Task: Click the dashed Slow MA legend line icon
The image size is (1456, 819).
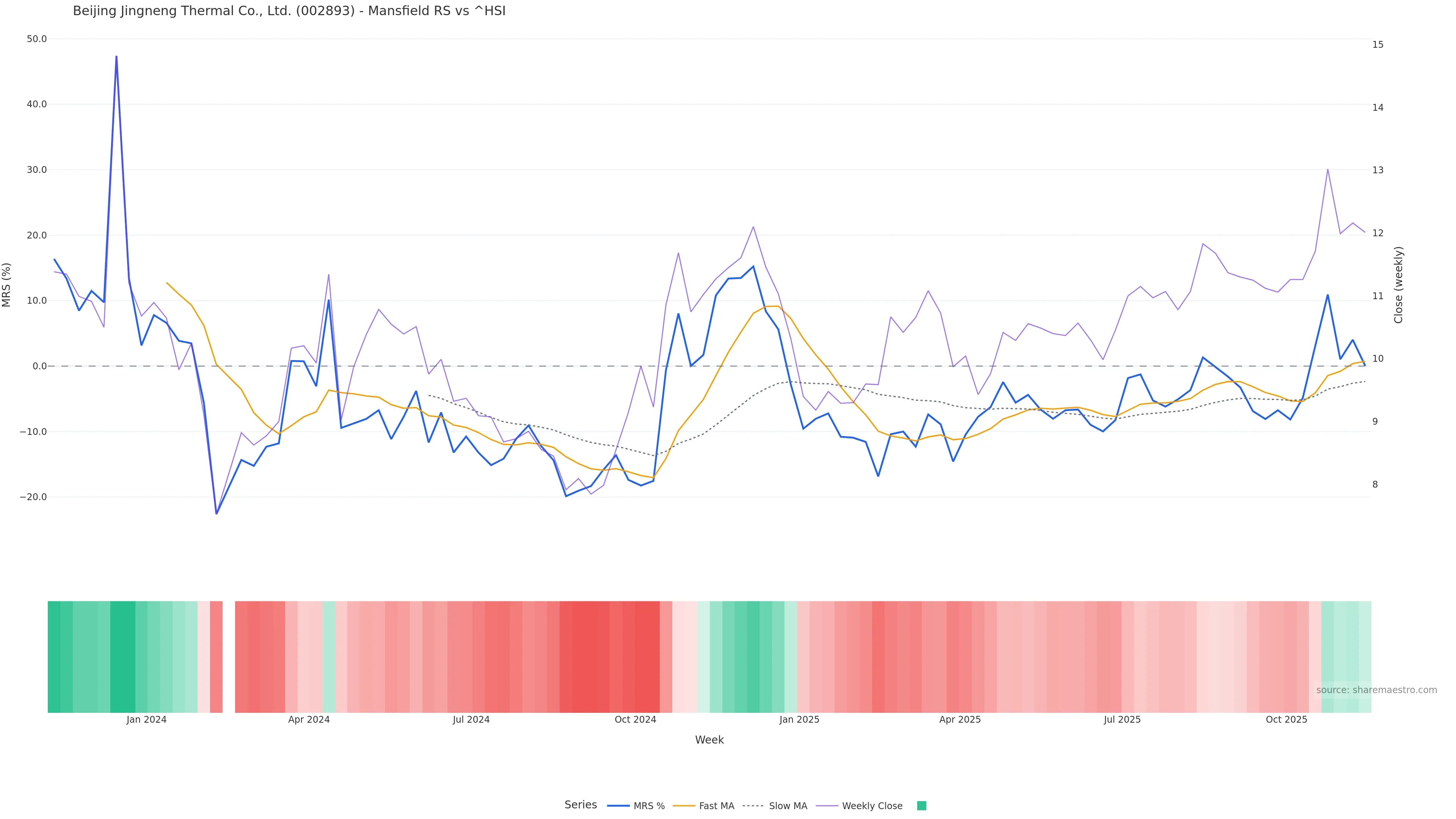Action: (x=753, y=806)
